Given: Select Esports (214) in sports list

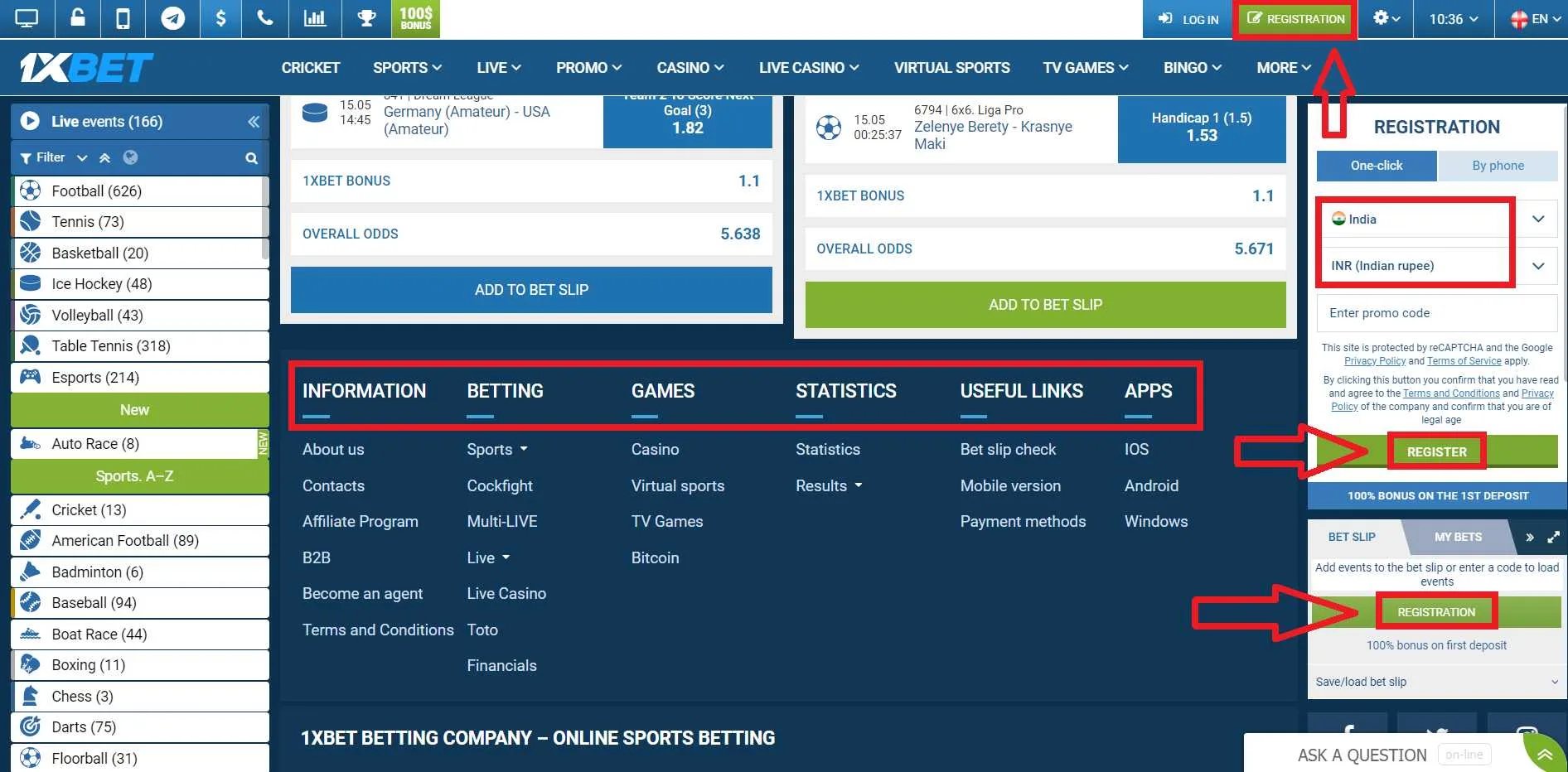Looking at the screenshot, I should point(139,378).
